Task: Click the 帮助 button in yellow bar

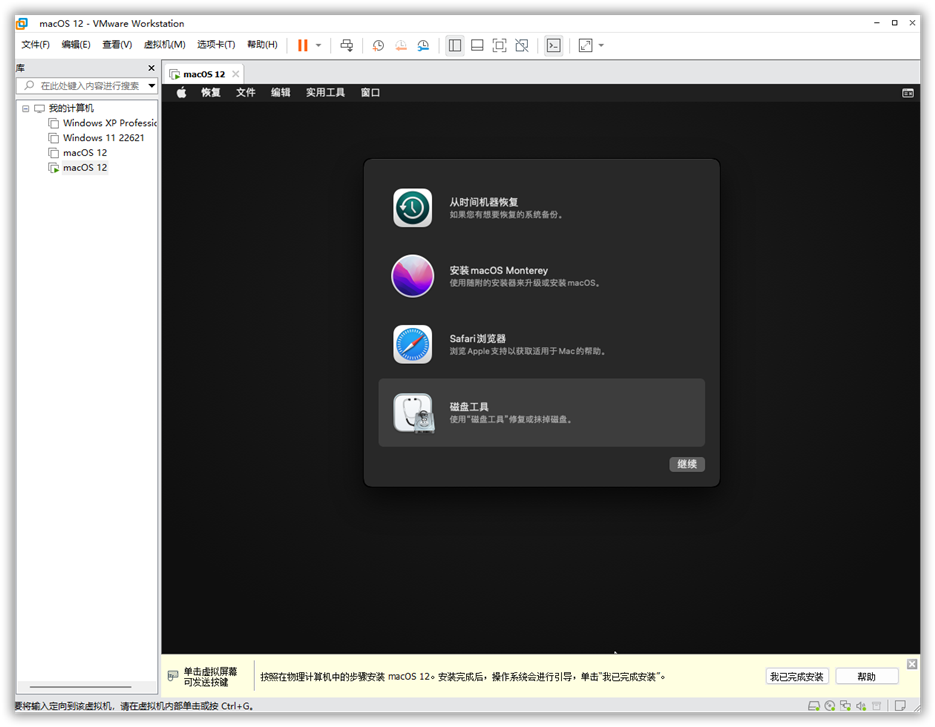Action: pyautogui.click(x=866, y=676)
